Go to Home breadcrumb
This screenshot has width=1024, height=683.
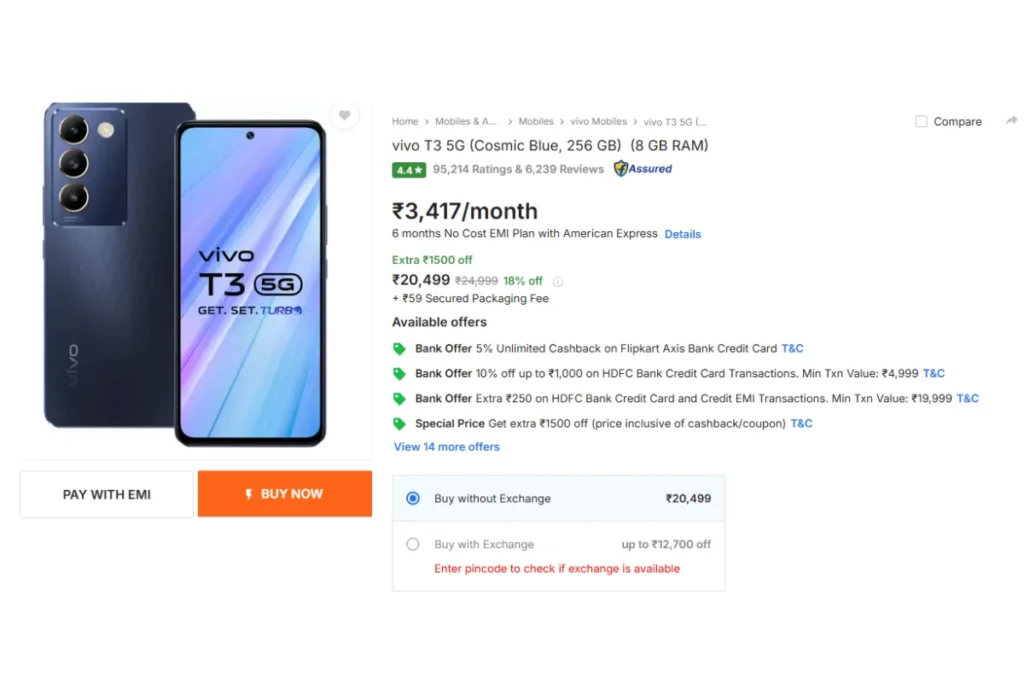click(405, 121)
